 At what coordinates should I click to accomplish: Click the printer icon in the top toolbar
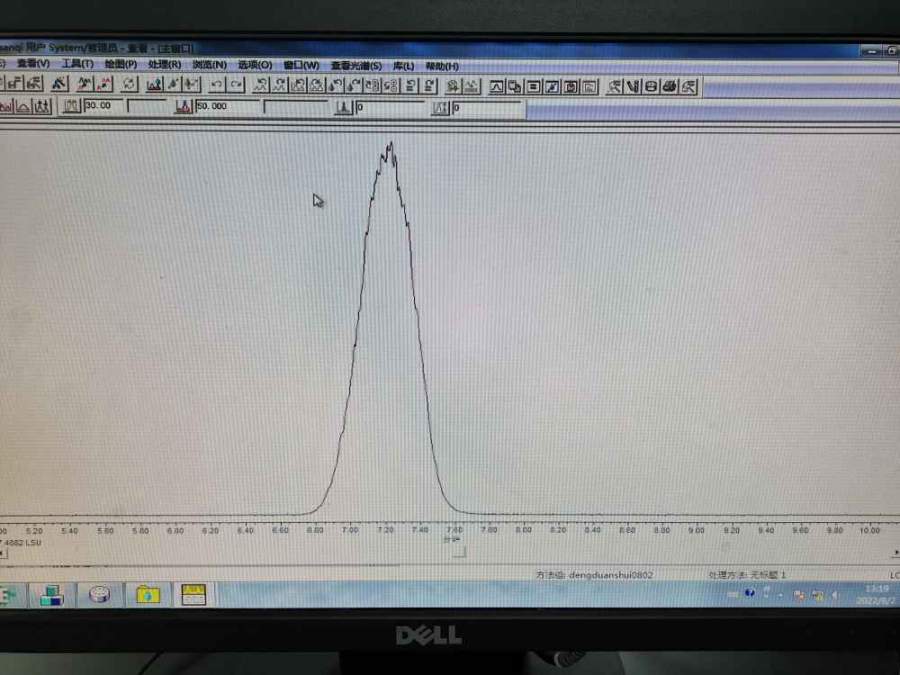[x=670, y=87]
